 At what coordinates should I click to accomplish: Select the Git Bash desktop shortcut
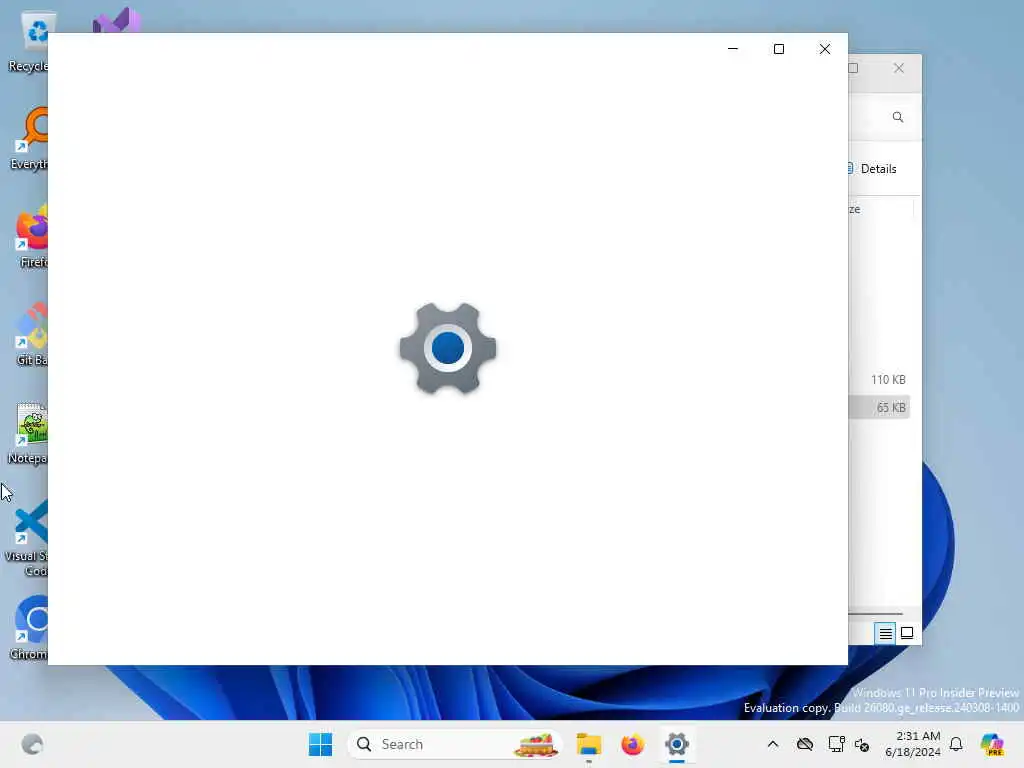(31, 335)
